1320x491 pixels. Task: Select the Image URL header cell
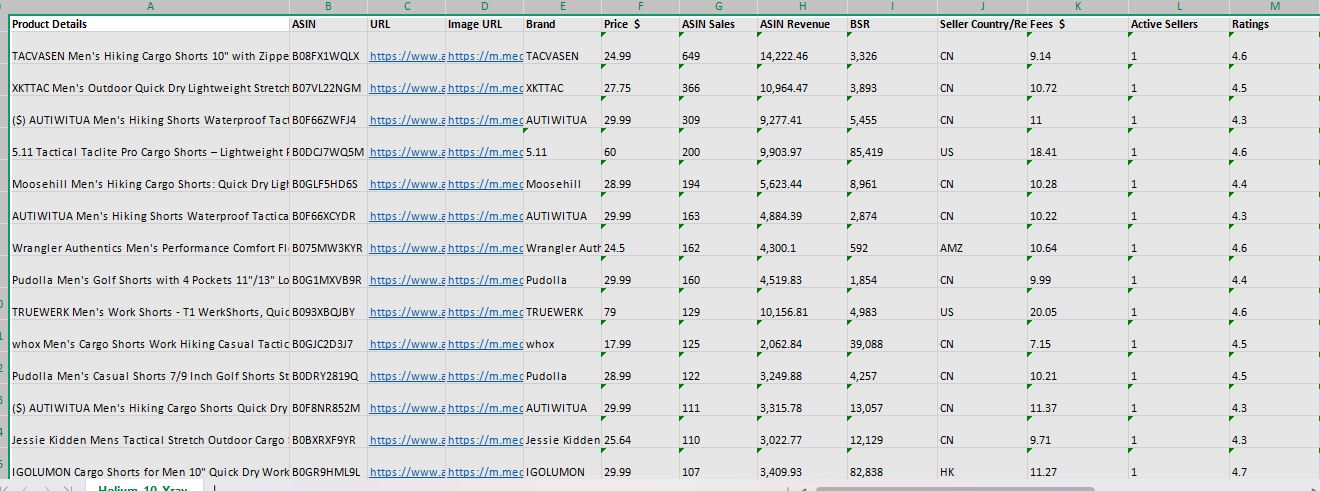click(x=485, y=23)
